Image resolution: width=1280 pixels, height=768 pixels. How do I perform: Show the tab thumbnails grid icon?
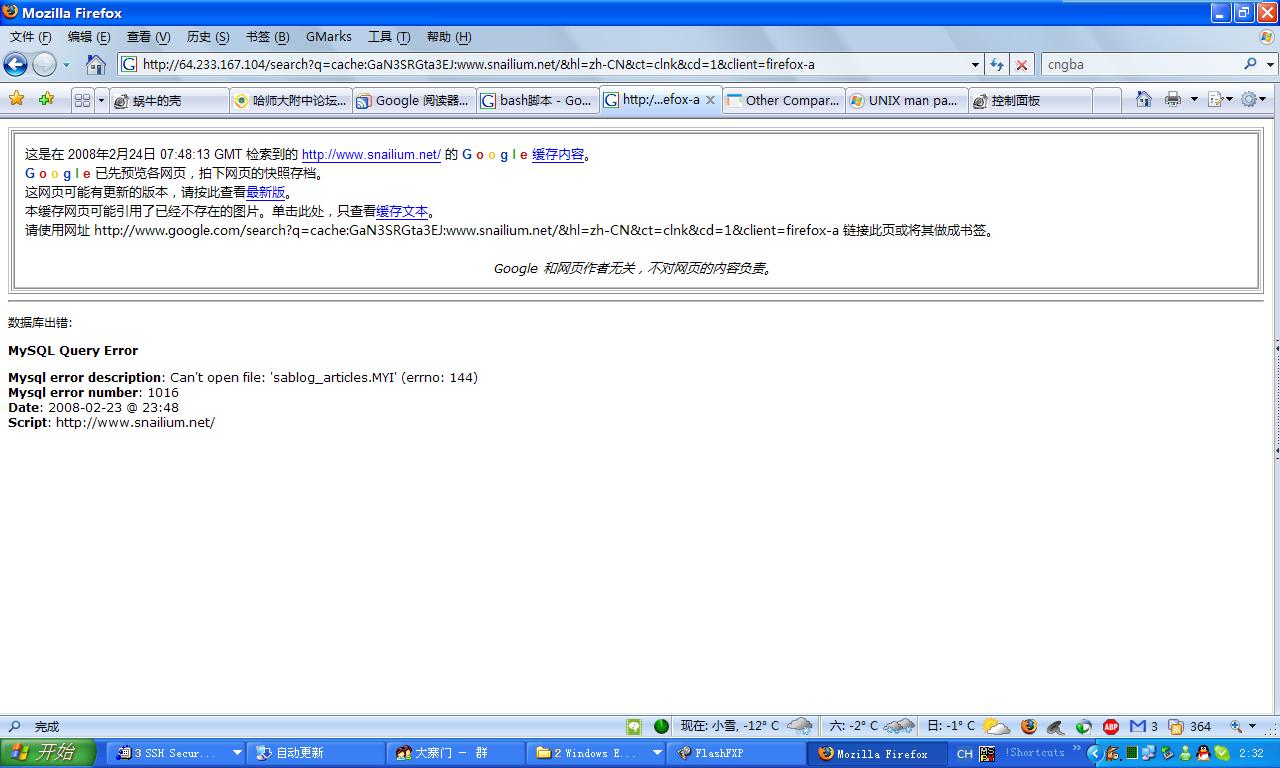tap(82, 100)
